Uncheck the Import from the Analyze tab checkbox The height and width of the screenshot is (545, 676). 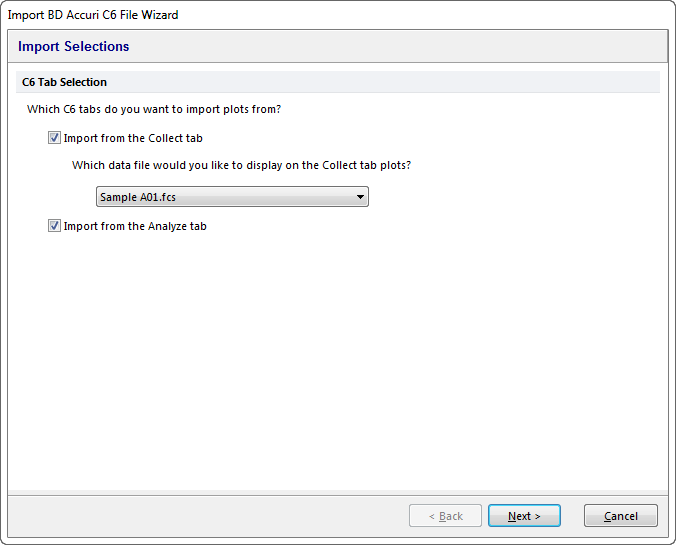[x=54, y=226]
